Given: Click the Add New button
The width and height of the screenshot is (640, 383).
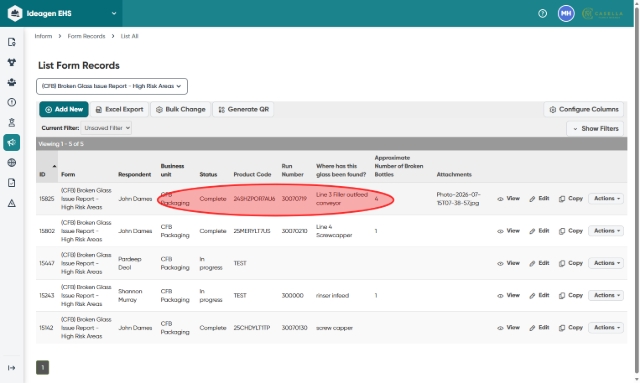Looking at the screenshot, I should coord(64,109).
